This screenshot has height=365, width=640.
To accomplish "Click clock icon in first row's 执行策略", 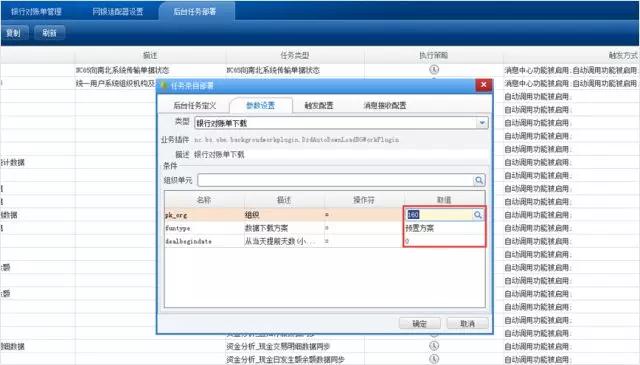I will tap(434, 69).
